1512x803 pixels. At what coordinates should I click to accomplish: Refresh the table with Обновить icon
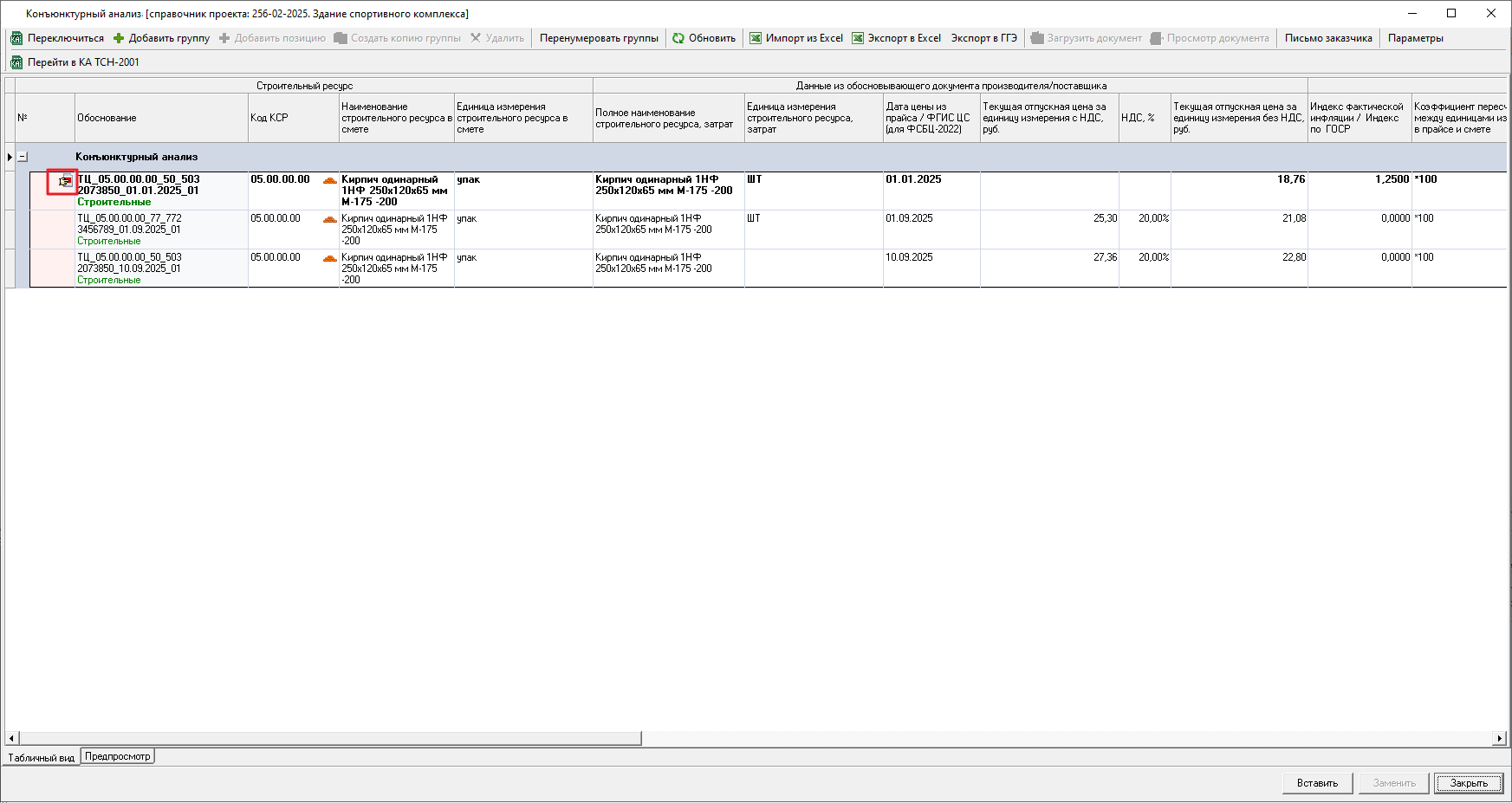pyautogui.click(x=678, y=38)
